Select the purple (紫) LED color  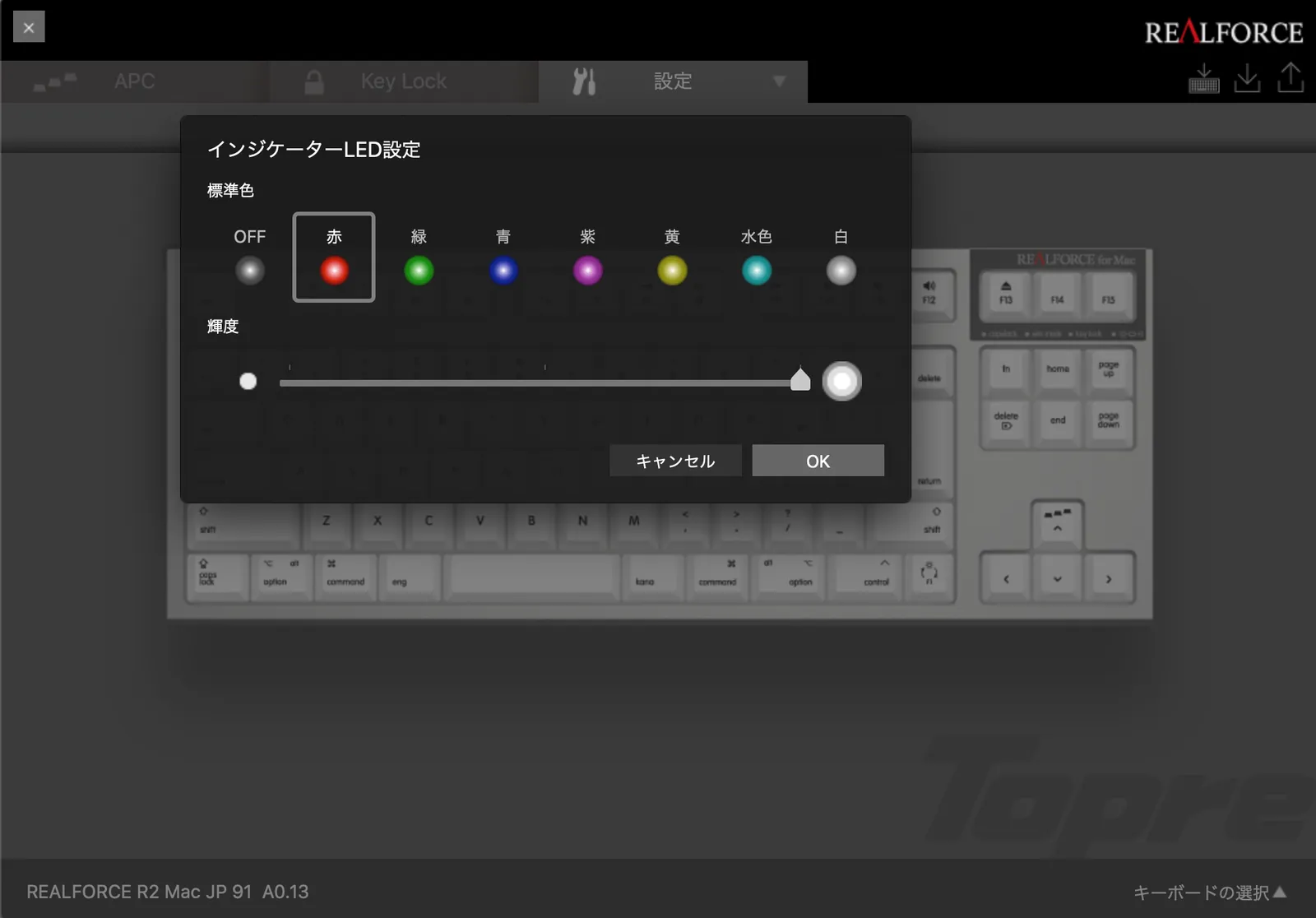pyautogui.click(x=587, y=270)
